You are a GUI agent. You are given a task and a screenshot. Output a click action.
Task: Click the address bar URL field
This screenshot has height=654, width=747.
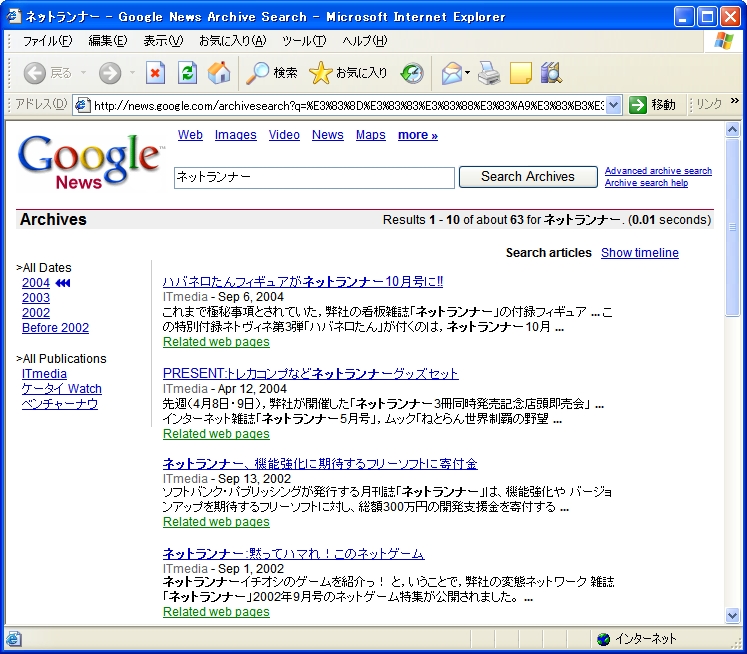click(348, 105)
